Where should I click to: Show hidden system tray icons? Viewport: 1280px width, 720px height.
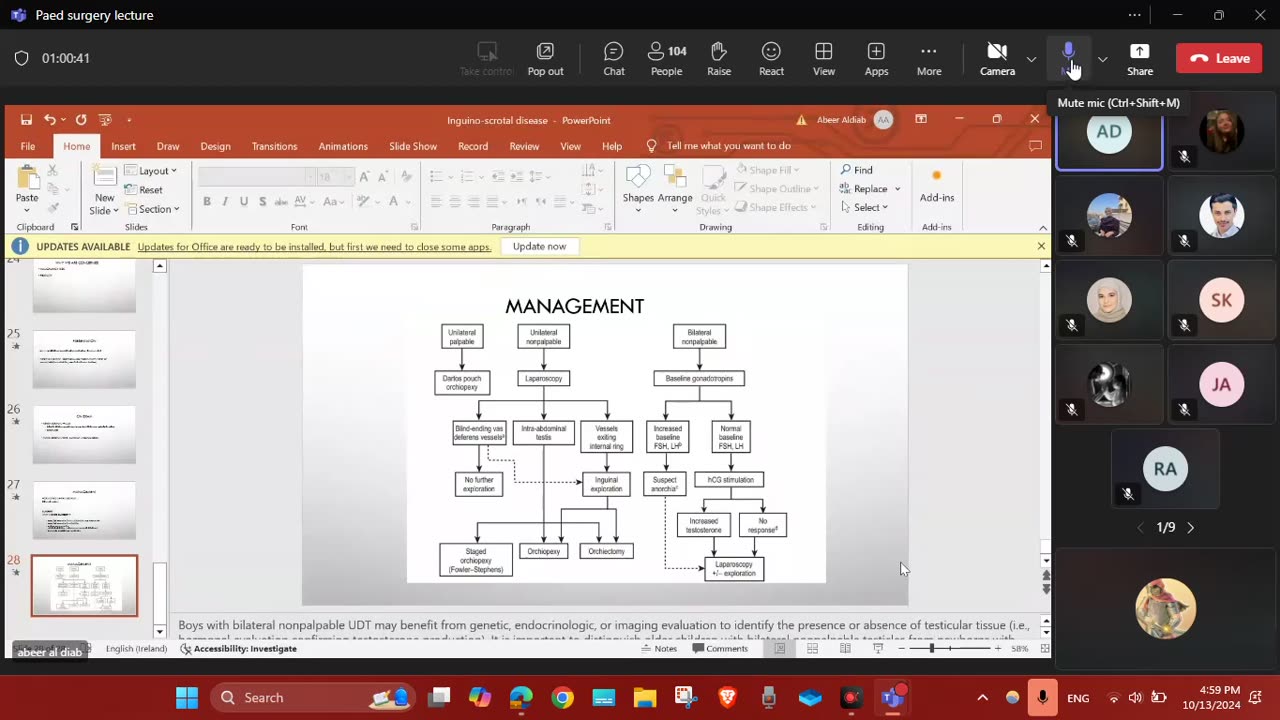click(x=982, y=698)
